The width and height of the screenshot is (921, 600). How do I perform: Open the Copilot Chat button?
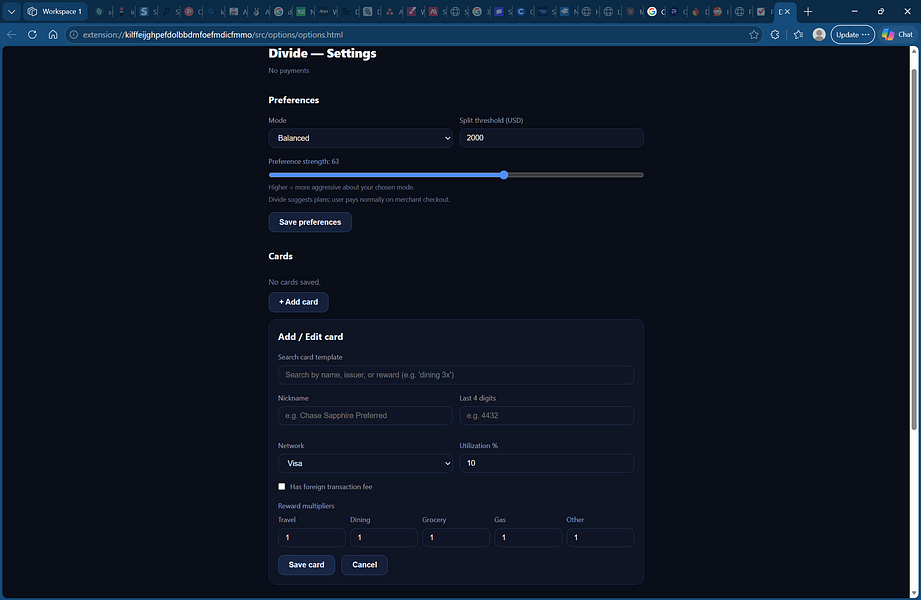click(x=898, y=35)
